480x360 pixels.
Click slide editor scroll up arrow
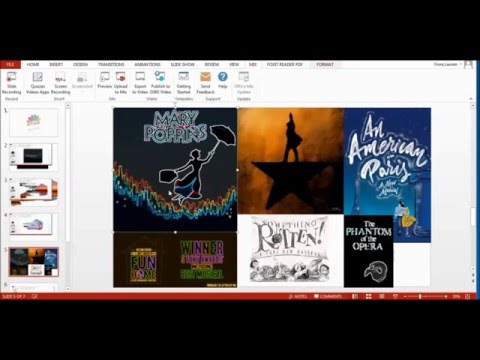(473, 105)
